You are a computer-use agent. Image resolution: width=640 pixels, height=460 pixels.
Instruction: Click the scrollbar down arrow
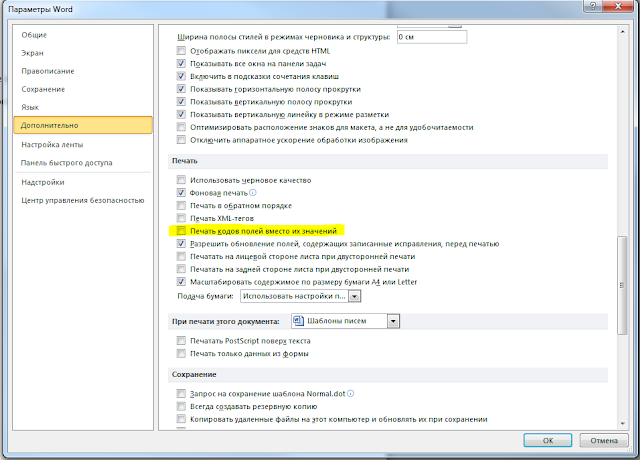[x=622, y=424]
